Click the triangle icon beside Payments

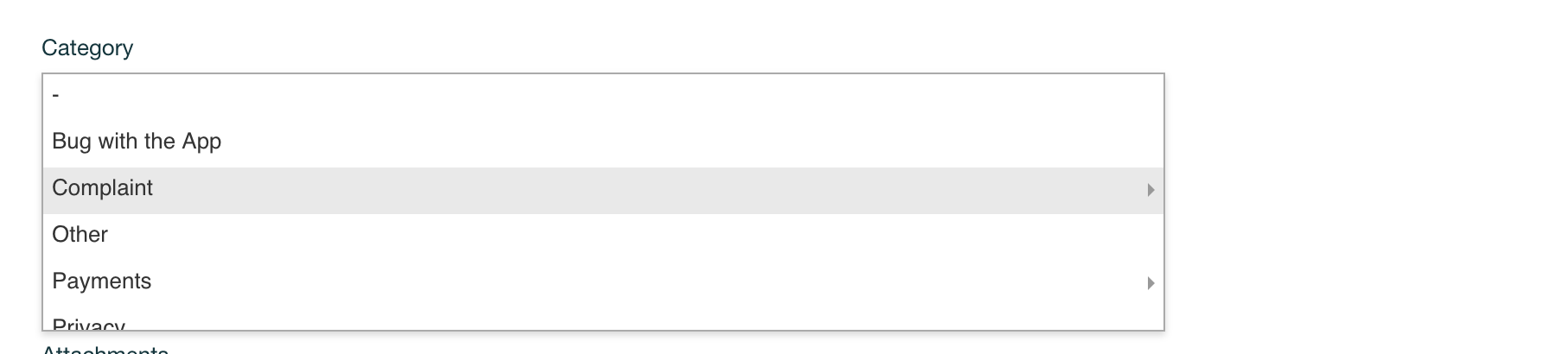pyautogui.click(x=1151, y=283)
